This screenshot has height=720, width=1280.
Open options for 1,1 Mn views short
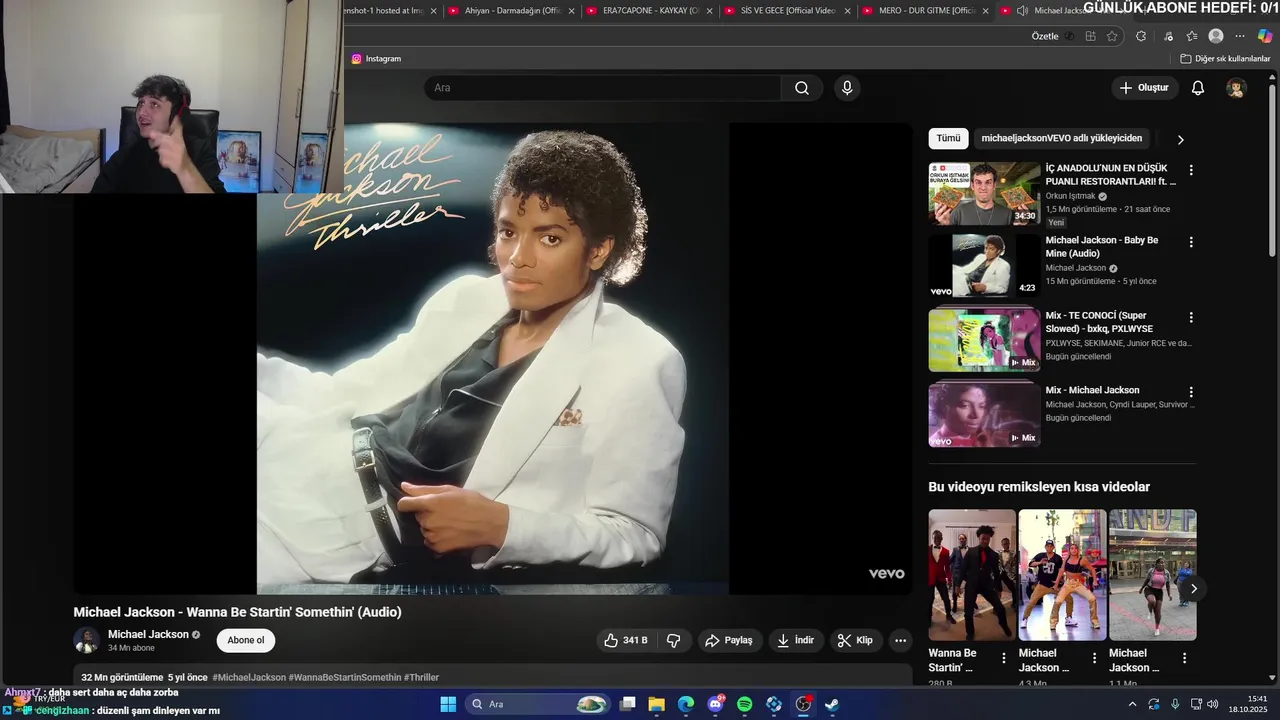pyautogui.click(x=1184, y=658)
